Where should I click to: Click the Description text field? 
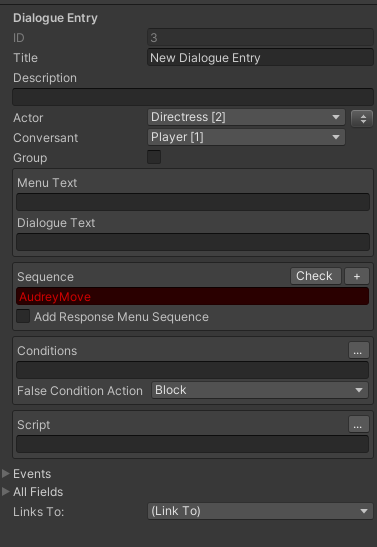point(193,97)
